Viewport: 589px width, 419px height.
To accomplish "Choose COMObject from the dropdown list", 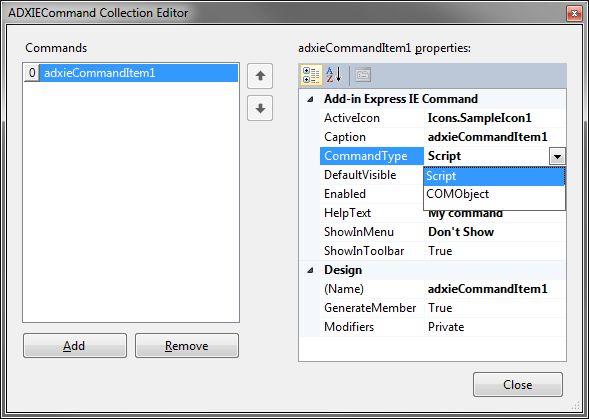I will point(494,194).
